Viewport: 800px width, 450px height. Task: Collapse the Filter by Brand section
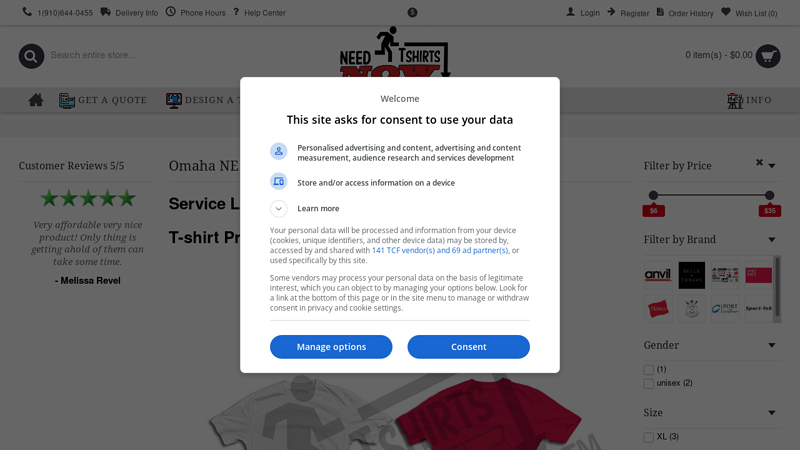(771, 240)
